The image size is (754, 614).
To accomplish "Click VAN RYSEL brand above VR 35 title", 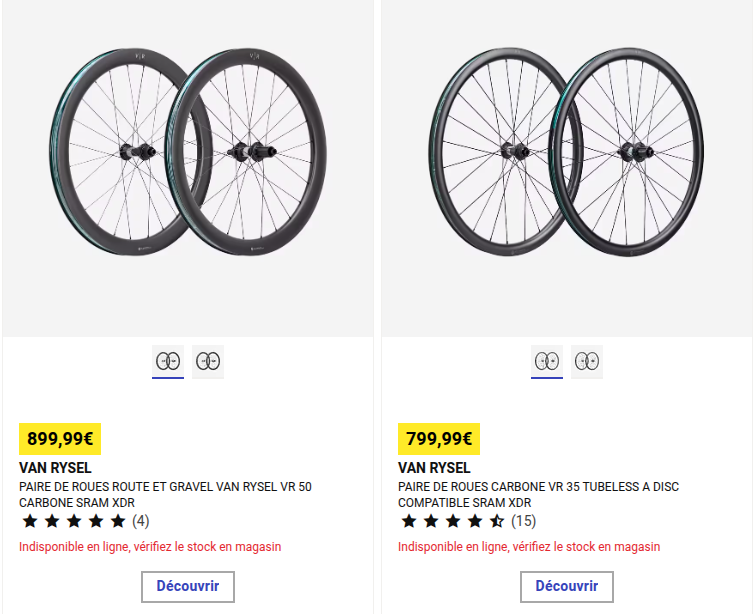I will pyautogui.click(x=434, y=467).
